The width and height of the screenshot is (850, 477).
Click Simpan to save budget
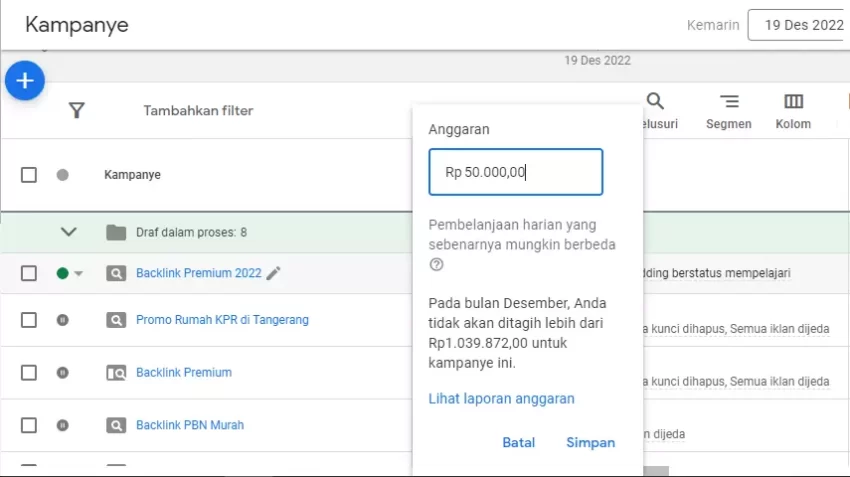tap(590, 442)
